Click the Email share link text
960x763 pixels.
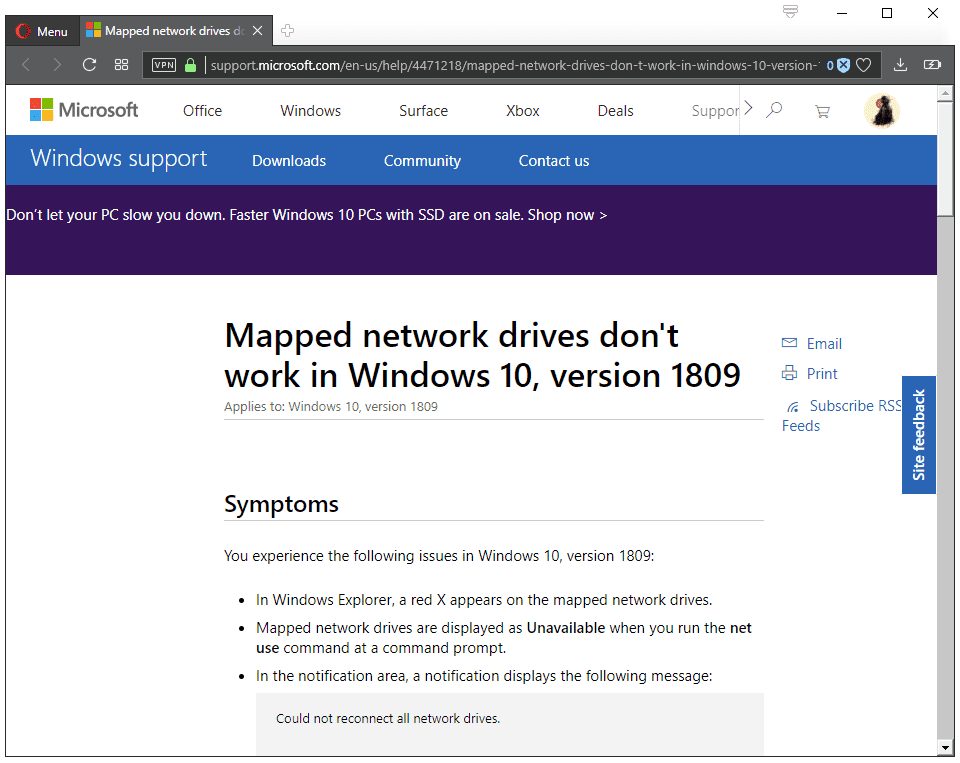(x=824, y=344)
